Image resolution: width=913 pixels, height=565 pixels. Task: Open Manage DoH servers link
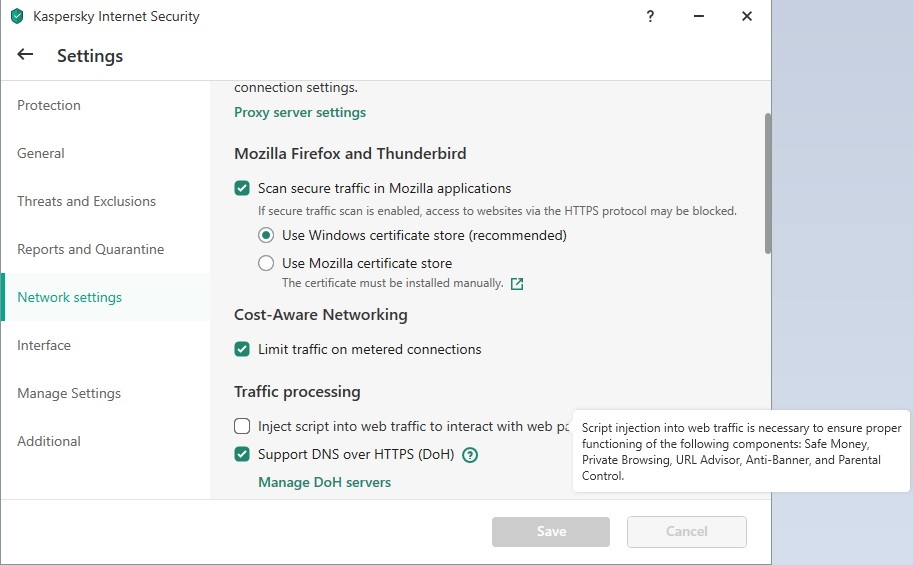pos(324,483)
